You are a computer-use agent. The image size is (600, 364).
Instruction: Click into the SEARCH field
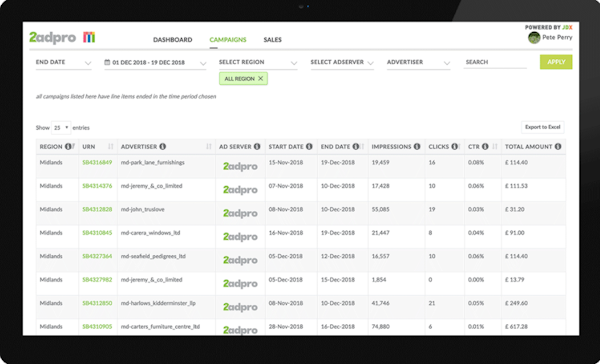[495, 62]
